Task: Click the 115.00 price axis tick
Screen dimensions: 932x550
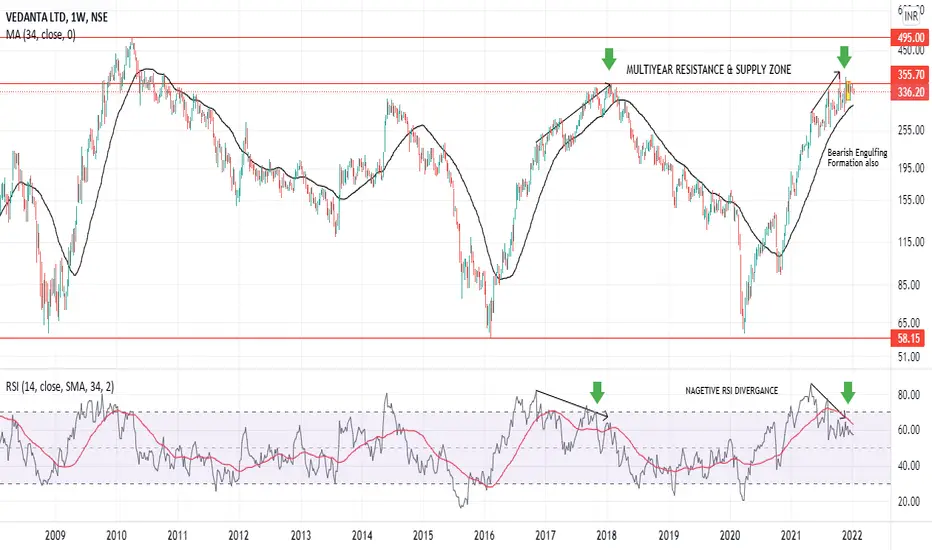Action: tap(911, 242)
